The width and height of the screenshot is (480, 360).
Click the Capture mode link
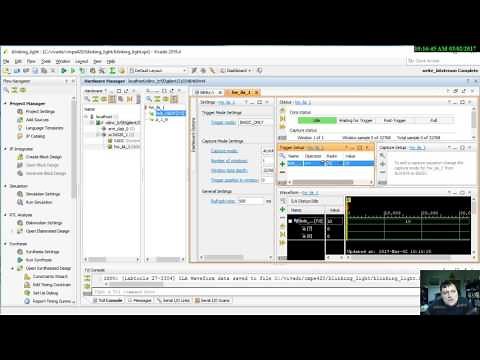[224, 151]
